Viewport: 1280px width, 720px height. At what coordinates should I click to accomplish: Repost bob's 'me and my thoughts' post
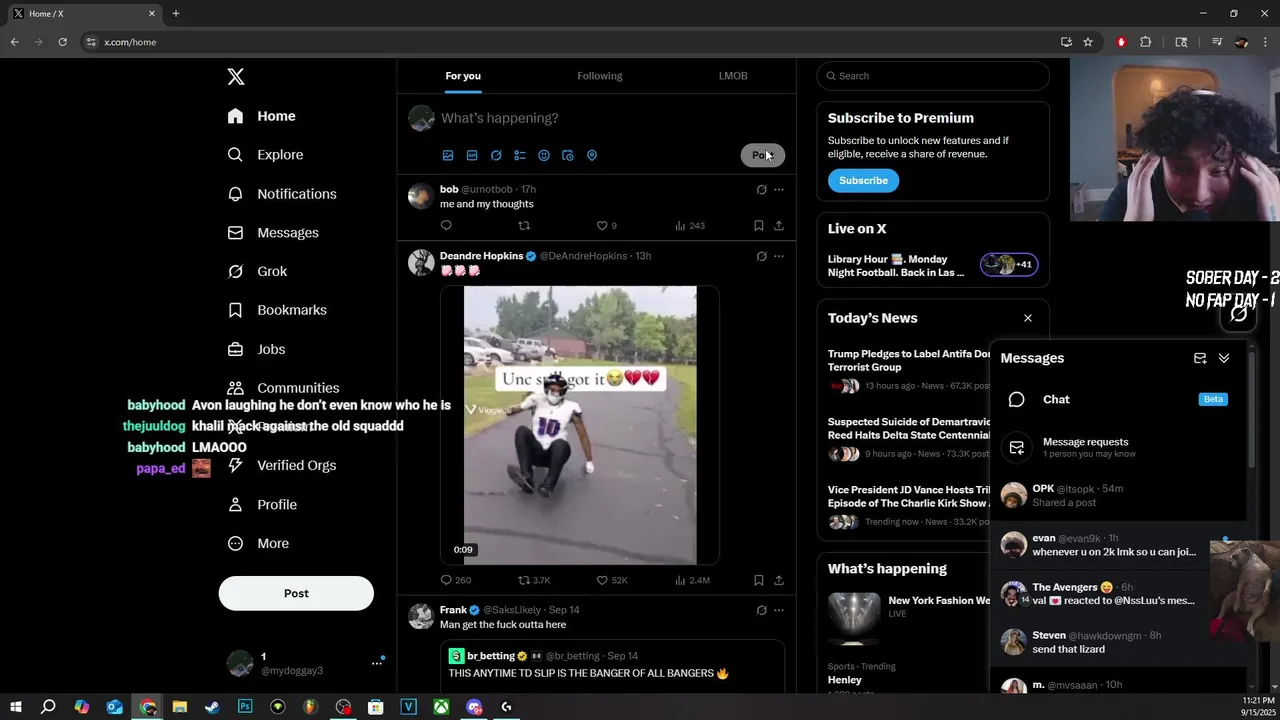tap(524, 226)
